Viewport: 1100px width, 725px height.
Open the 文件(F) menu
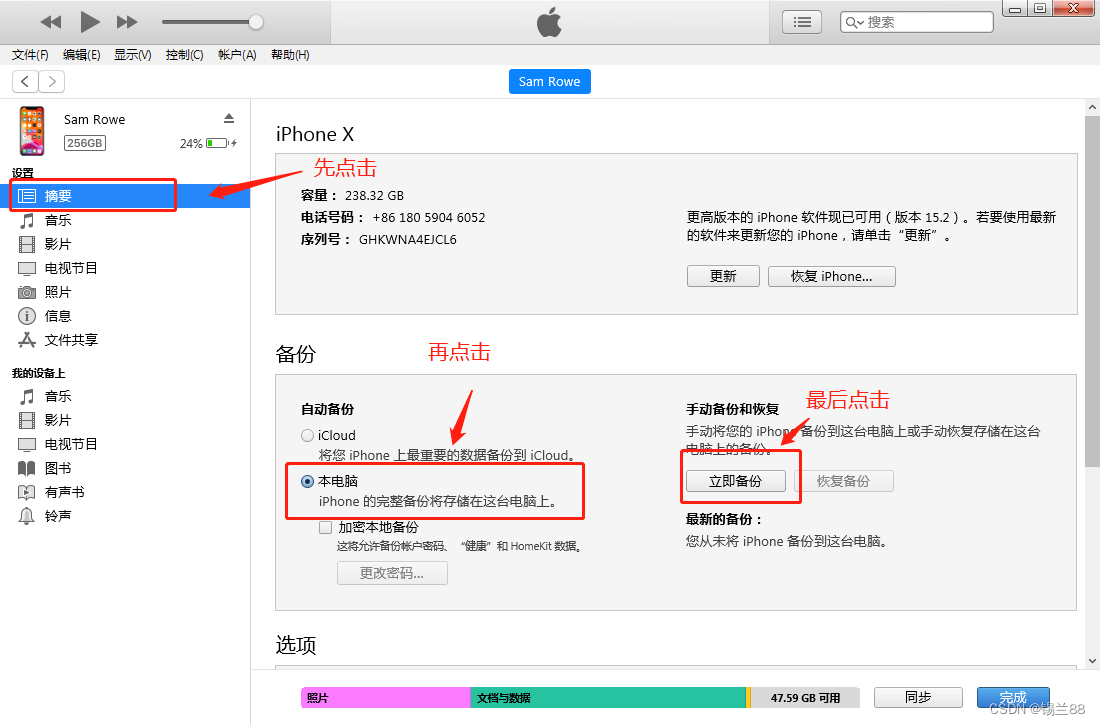(x=30, y=55)
